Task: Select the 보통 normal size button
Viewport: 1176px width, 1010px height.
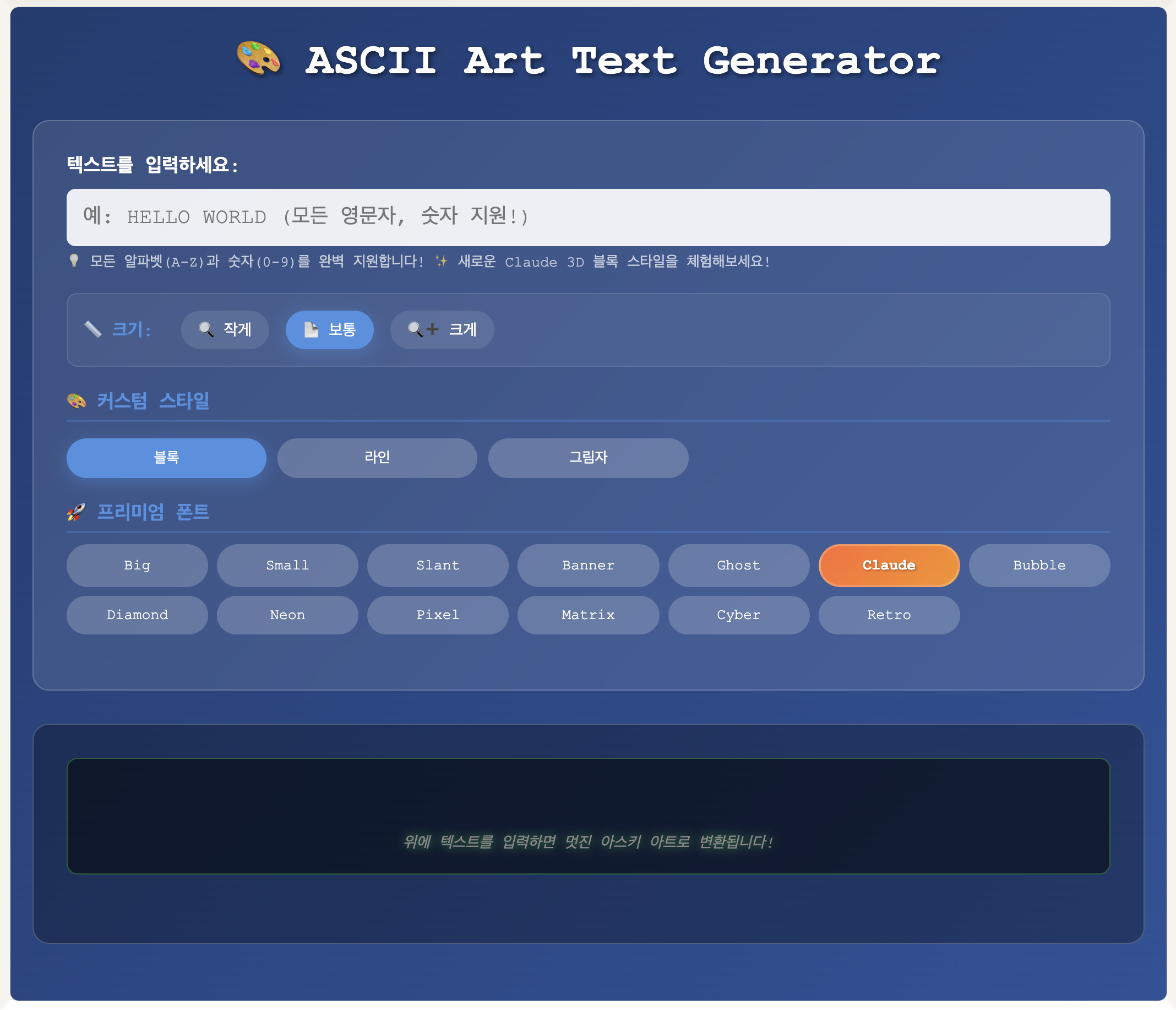Action: point(329,330)
